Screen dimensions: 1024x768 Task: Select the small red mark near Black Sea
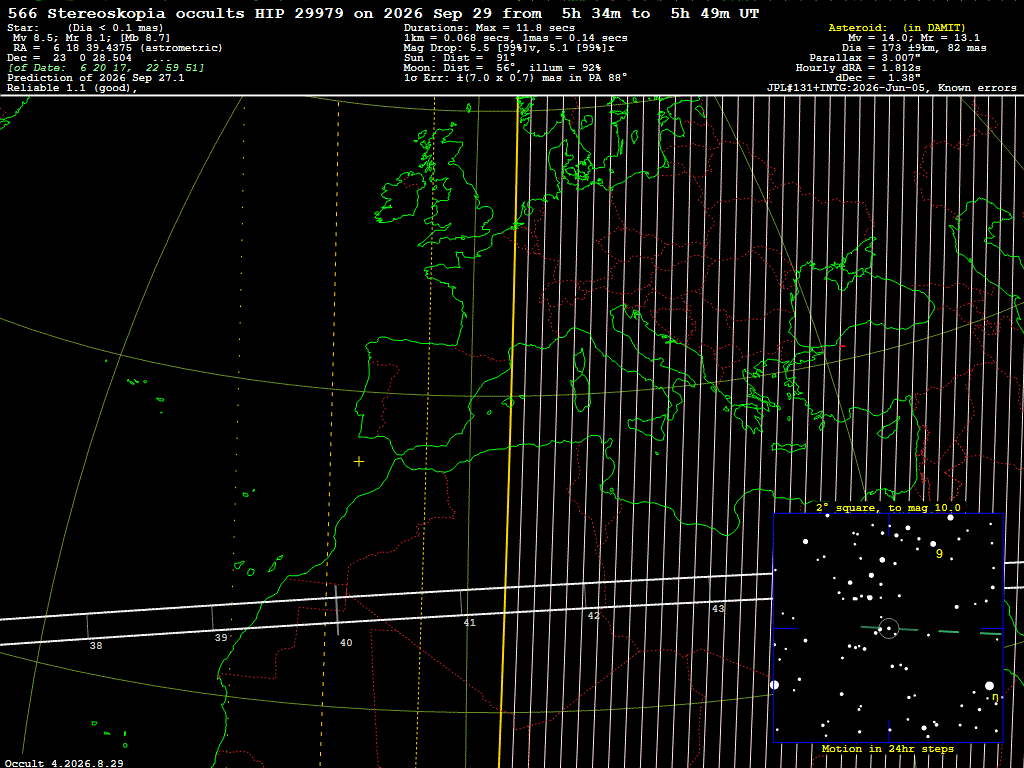(x=843, y=346)
